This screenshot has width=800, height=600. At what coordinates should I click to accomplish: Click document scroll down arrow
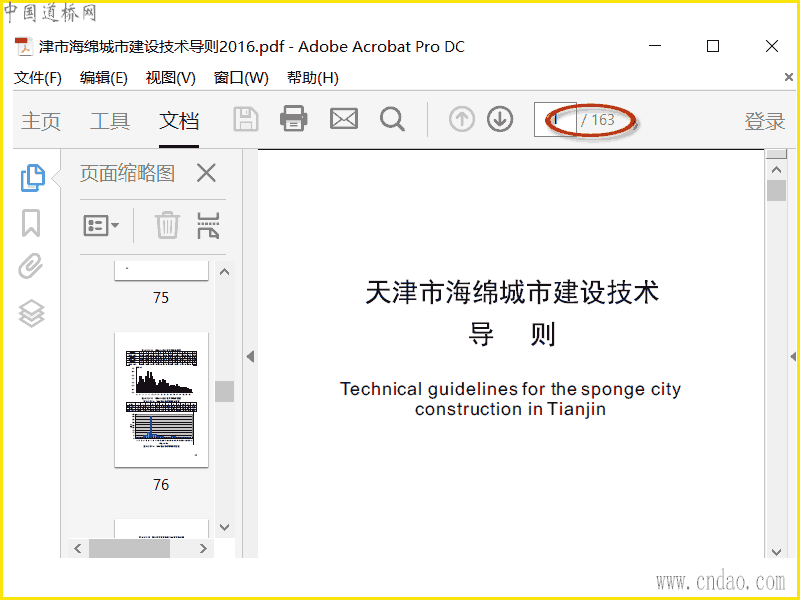777,552
